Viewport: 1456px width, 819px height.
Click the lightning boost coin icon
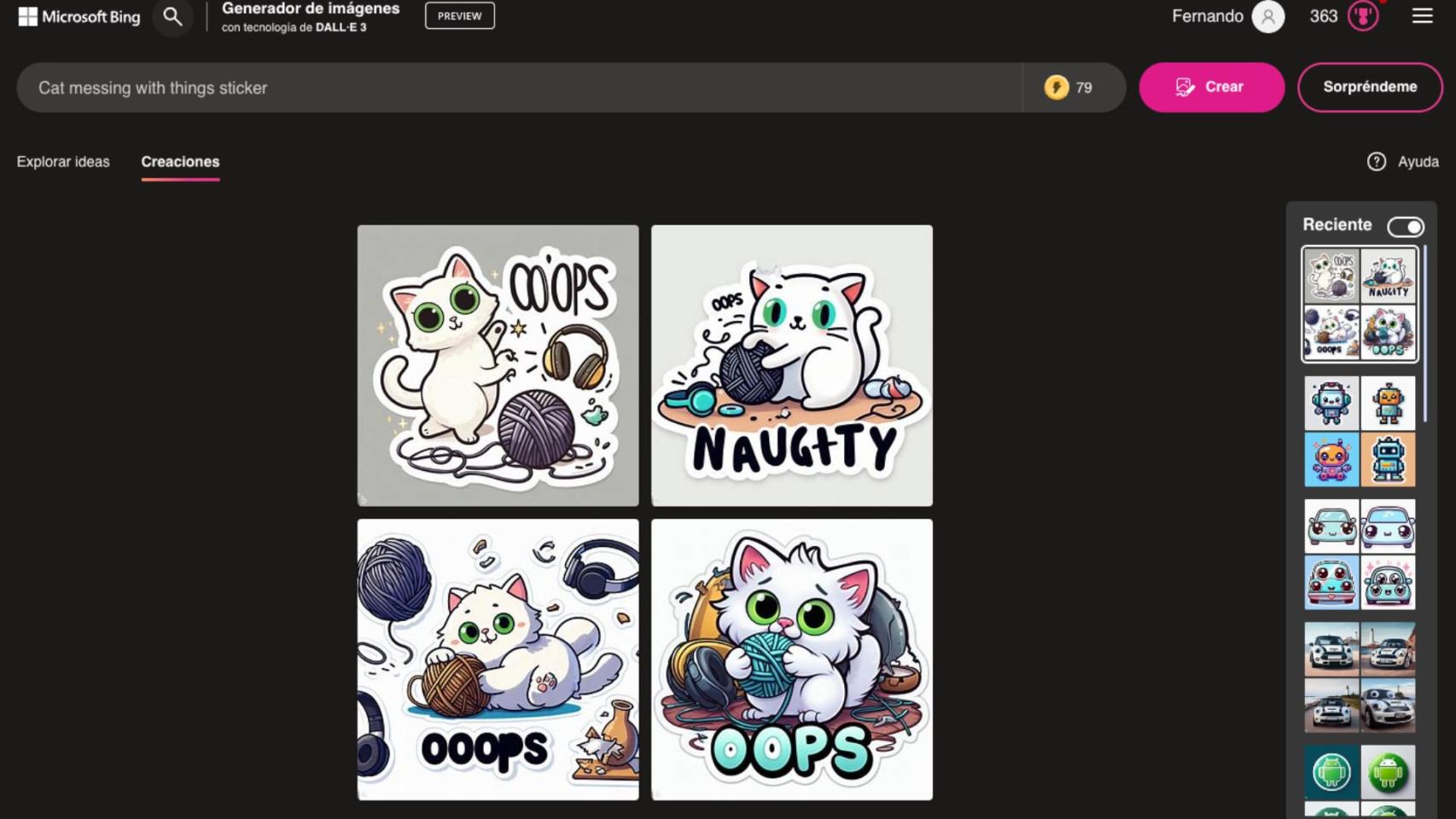[1057, 87]
